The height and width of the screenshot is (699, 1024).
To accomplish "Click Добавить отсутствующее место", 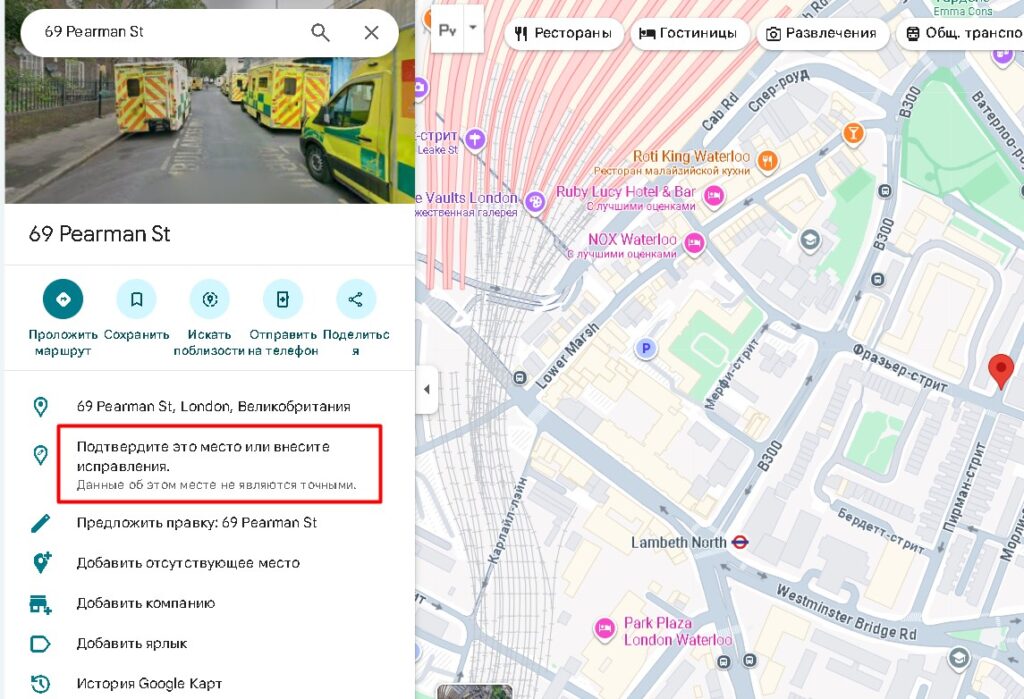I will click(x=187, y=563).
